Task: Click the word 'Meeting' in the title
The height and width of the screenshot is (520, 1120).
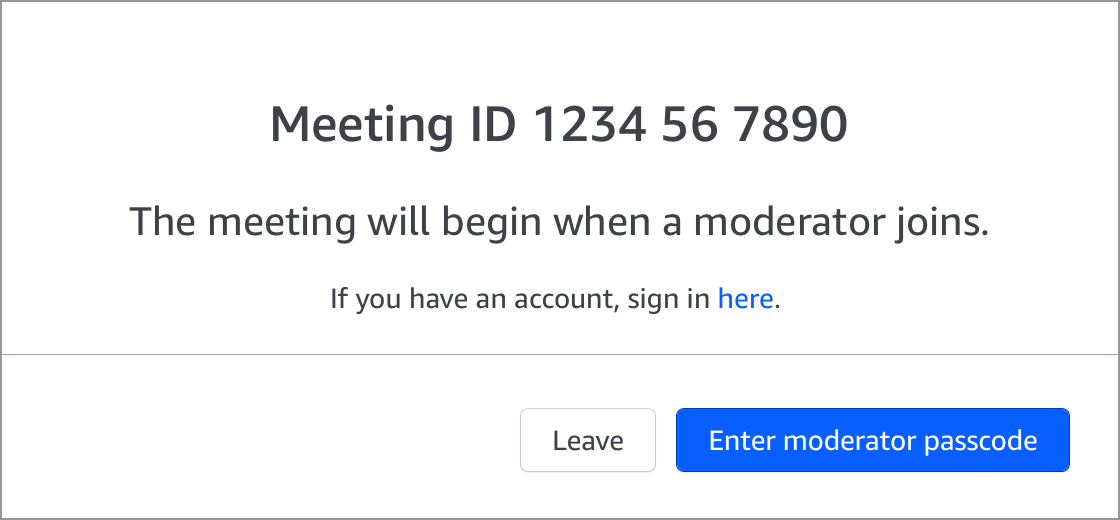Action: (x=361, y=127)
